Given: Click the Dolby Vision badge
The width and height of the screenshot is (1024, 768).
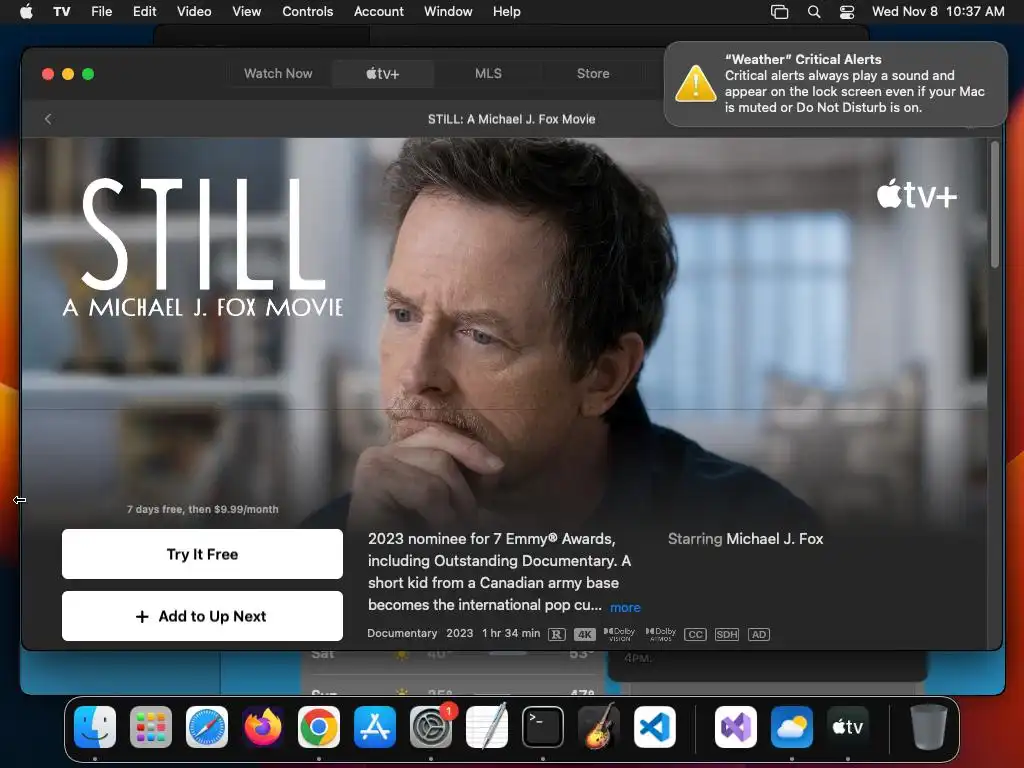Looking at the screenshot, I should point(619,634).
